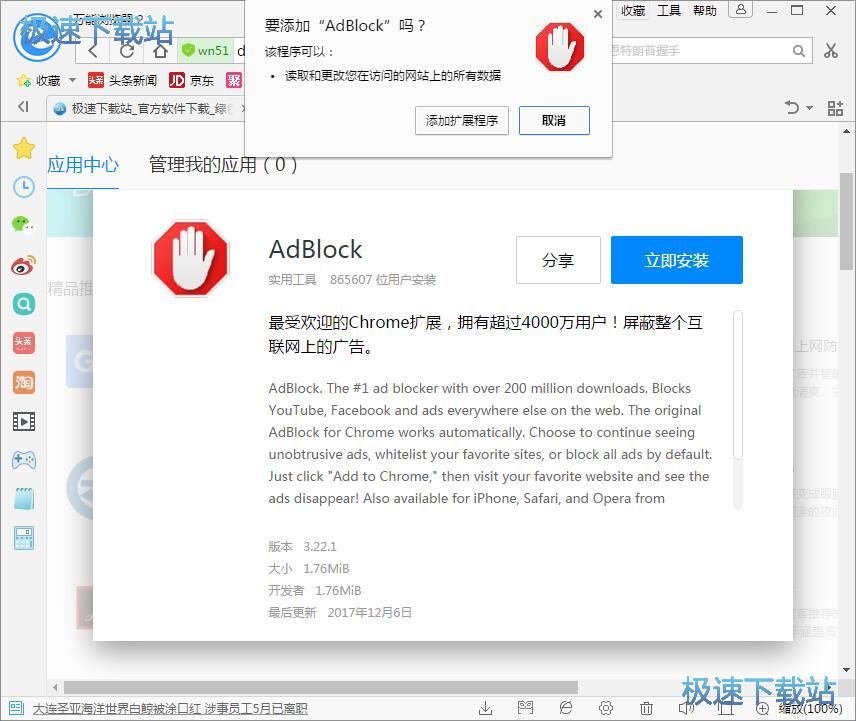
Task: Click the 聚 bookmark icon
Action: pos(234,81)
